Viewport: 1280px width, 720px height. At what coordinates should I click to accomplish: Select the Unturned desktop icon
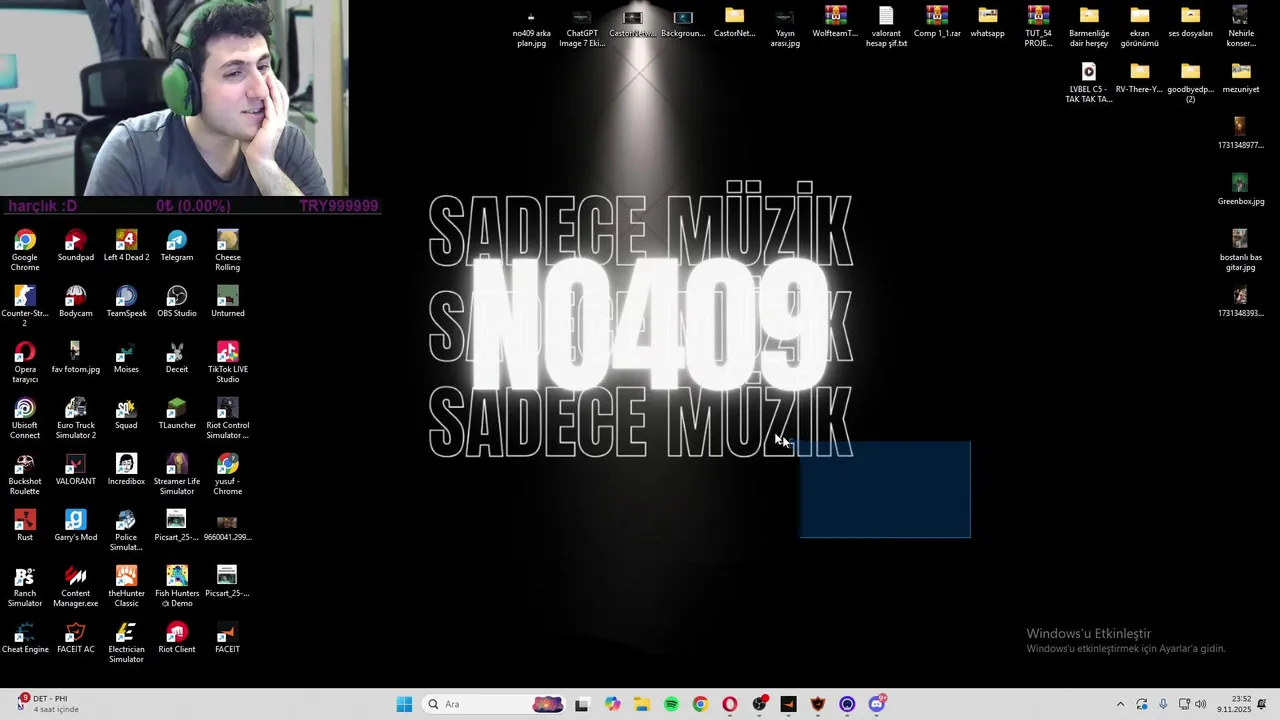[227, 302]
